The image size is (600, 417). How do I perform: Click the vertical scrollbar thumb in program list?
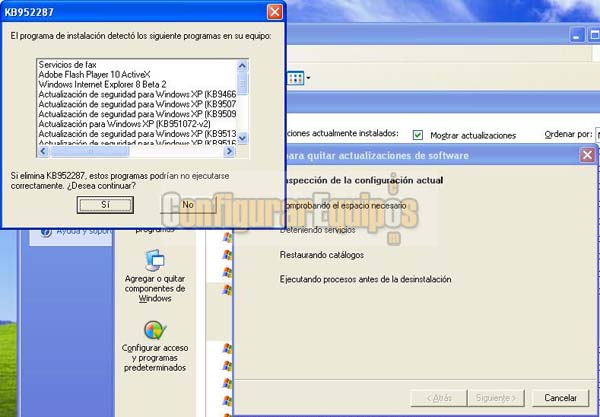(x=242, y=83)
